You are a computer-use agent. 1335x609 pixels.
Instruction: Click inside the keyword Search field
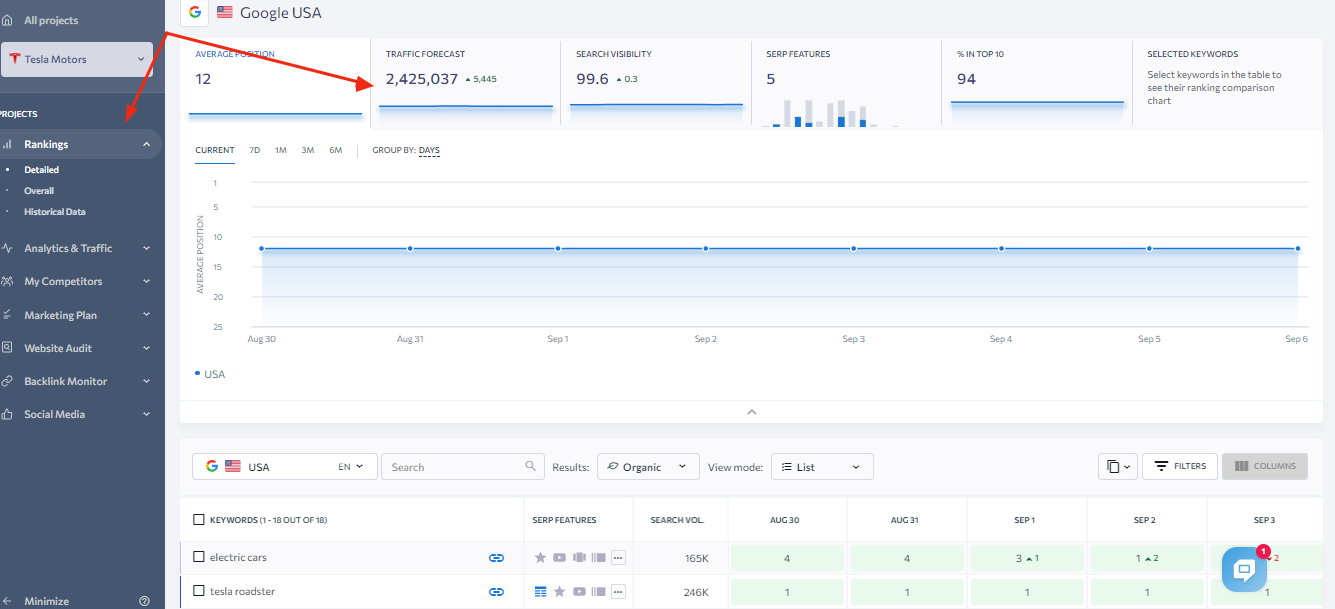(x=455, y=466)
